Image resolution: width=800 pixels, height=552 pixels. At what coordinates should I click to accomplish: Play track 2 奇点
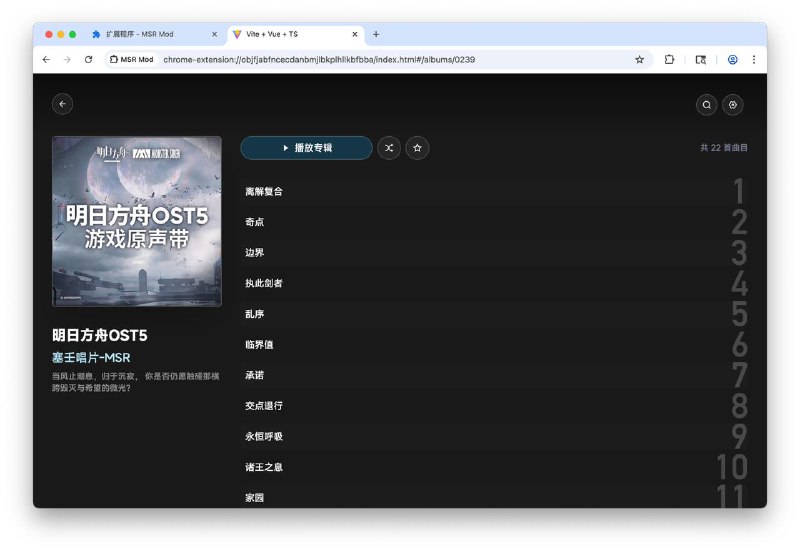494,222
